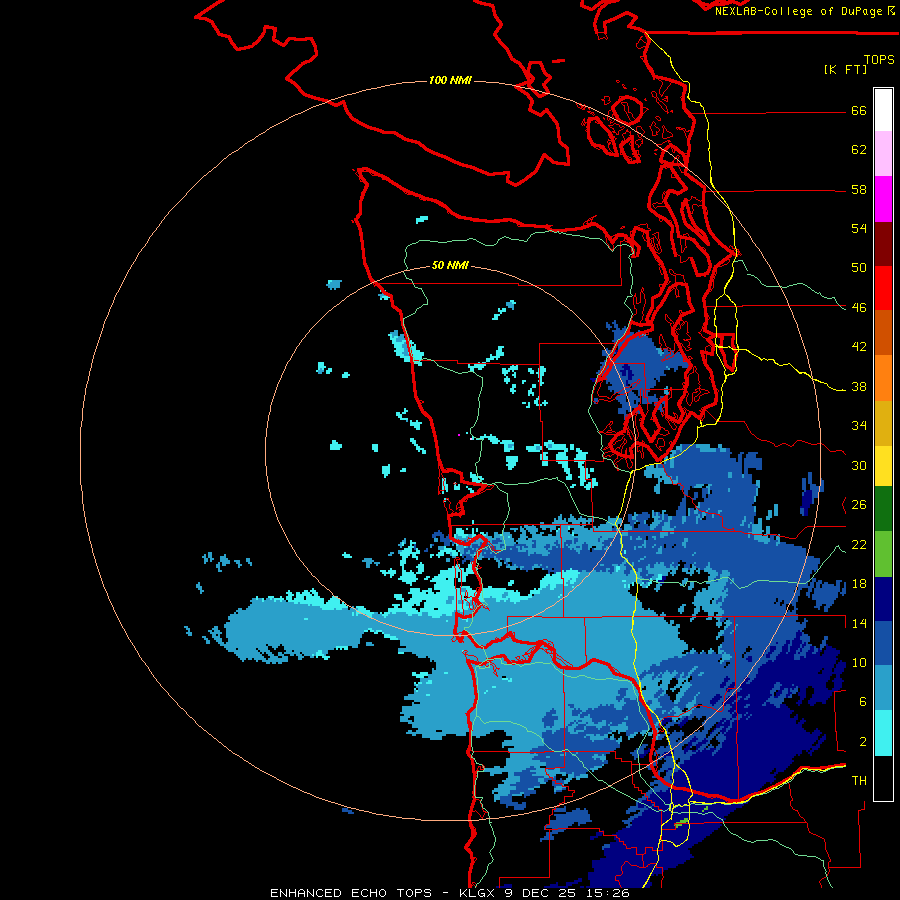Click the "[K FT]" units label
Screen dimensions: 900x900
pyautogui.click(x=845, y=69)
